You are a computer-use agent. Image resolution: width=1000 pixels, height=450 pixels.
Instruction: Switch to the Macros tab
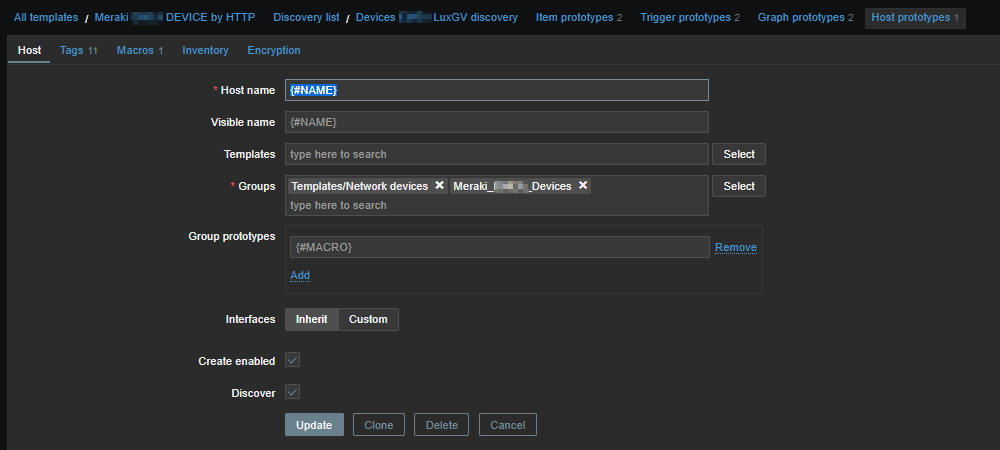[139, 50]
